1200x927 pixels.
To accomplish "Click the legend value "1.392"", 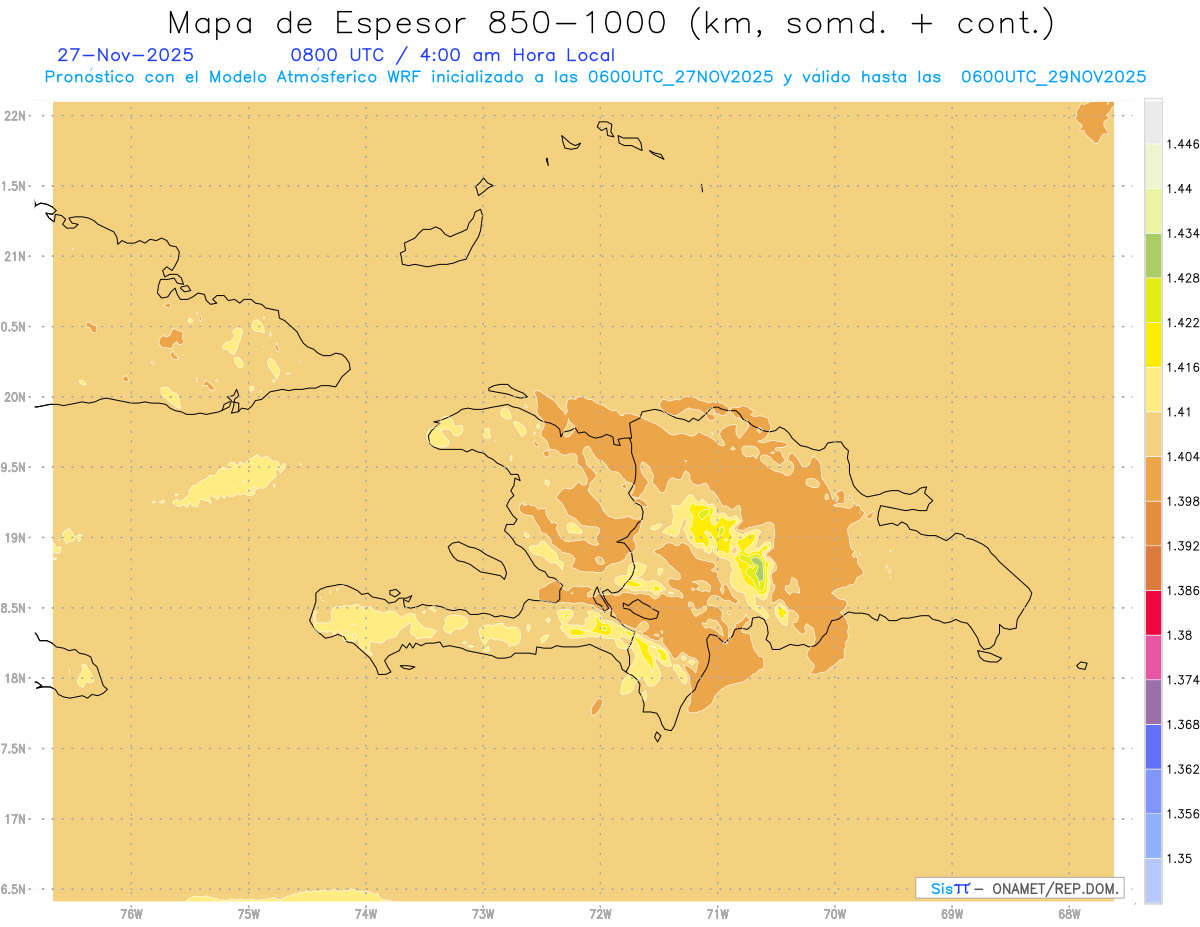I will [x=1183, y=546].
